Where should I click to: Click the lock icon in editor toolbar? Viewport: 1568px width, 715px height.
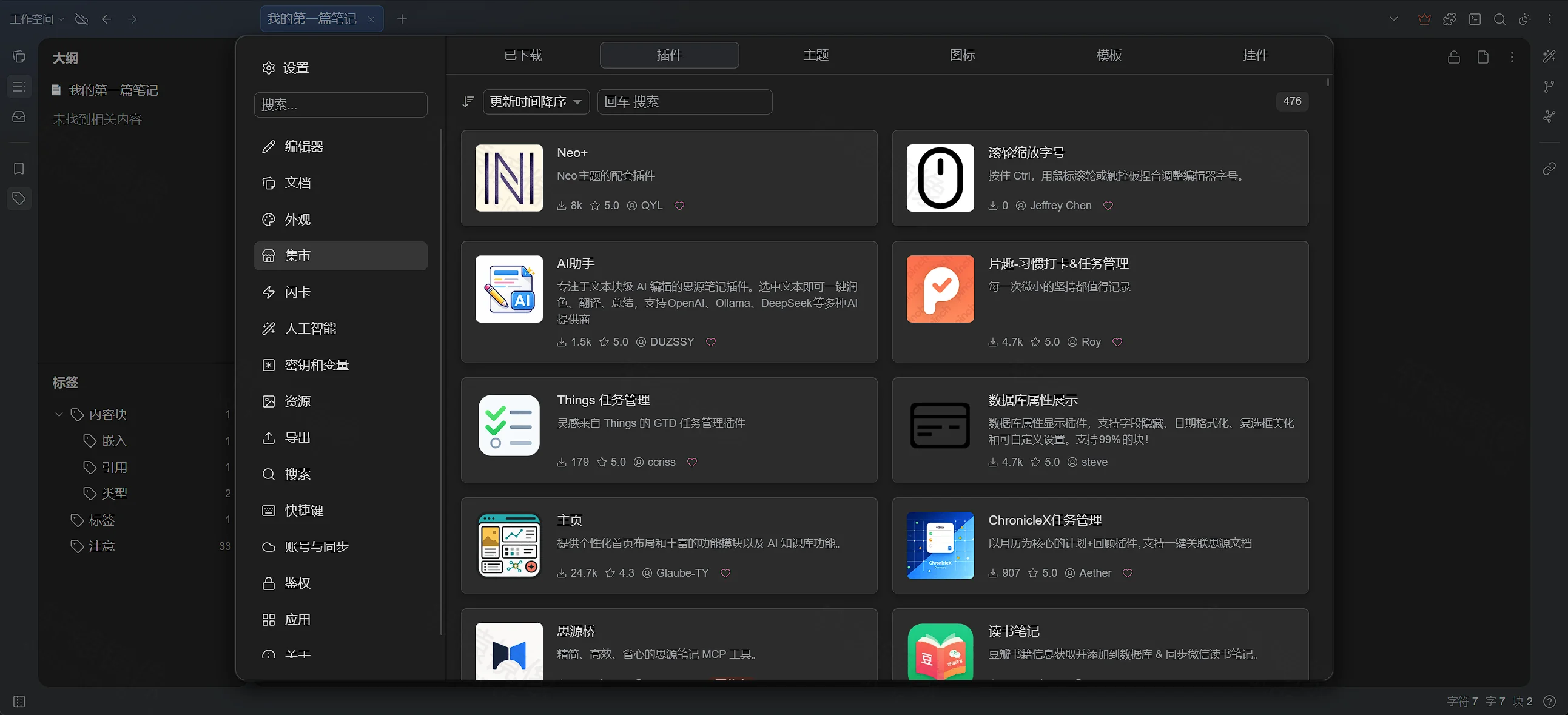pos(1454,57)
